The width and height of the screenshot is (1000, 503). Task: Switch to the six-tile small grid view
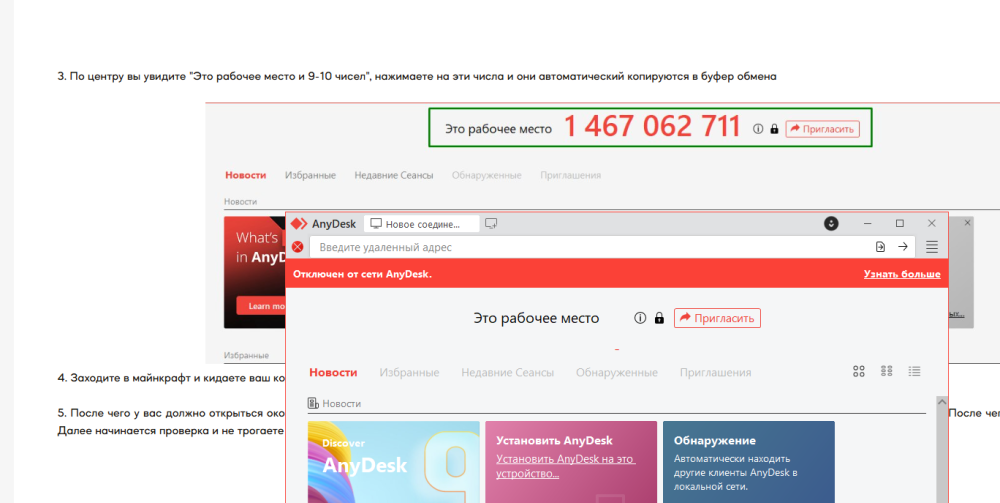[886, 371]
